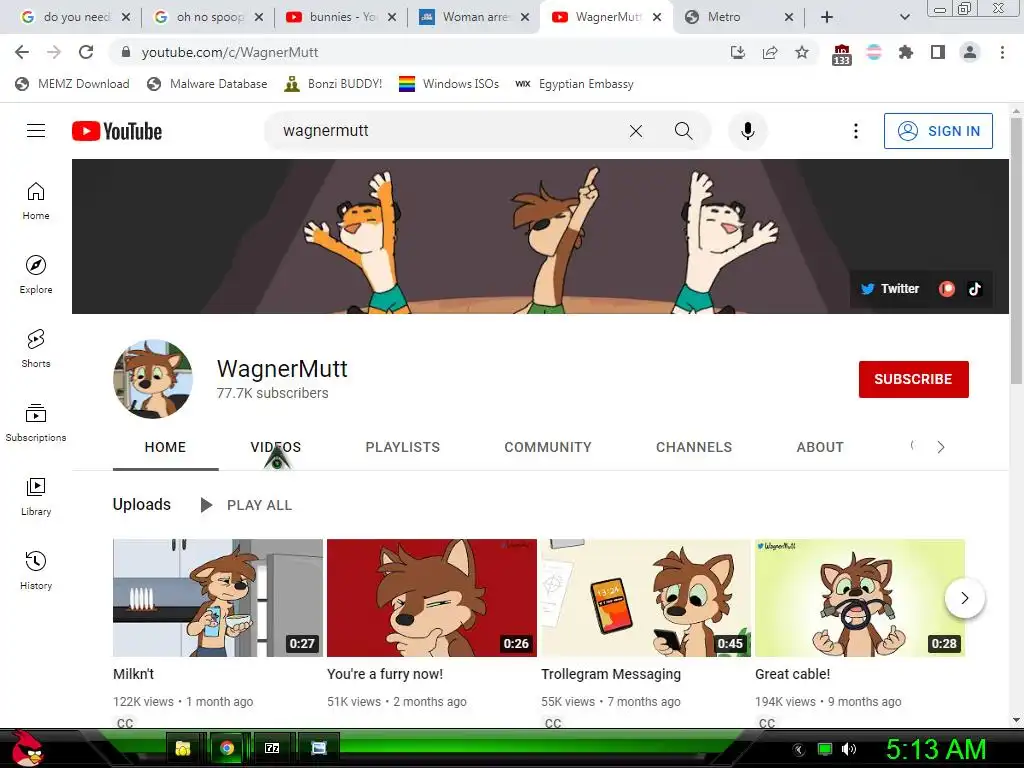Image resolution: width=1024 pixels, height=768 pixels.
Task: Open the Milkn't video thumbnail
Action: (217, 598)
